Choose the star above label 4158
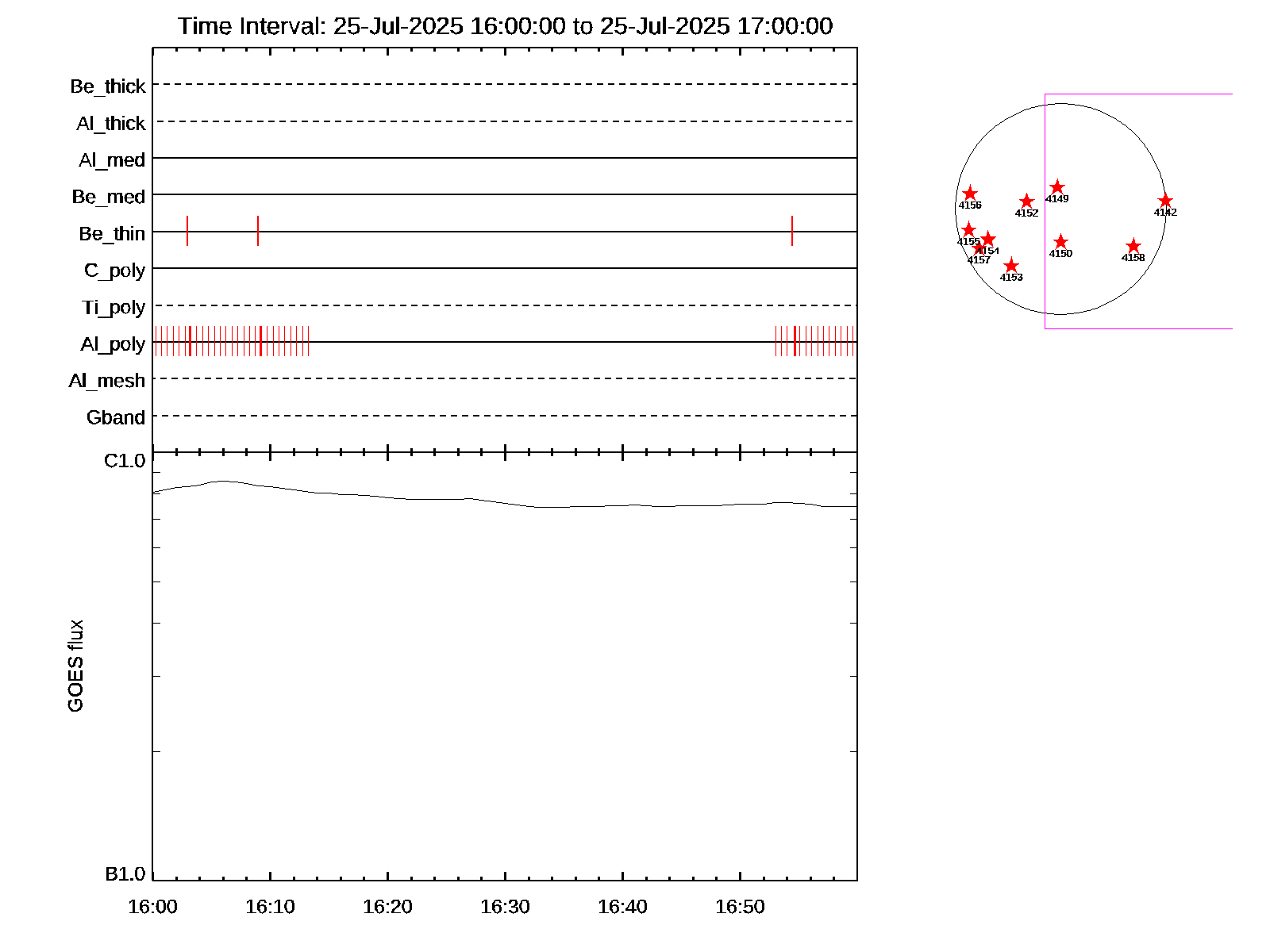Image resolution: width=1270 pixels, height=952 pixels. pos(1133,246)
